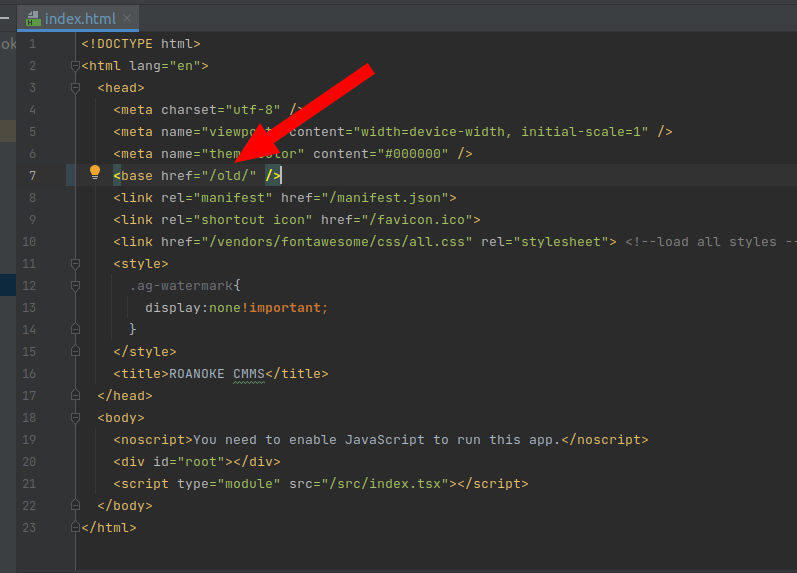Click fold end marker at closing head line 17
The image size is (797, 573).
tap(75, 395)
